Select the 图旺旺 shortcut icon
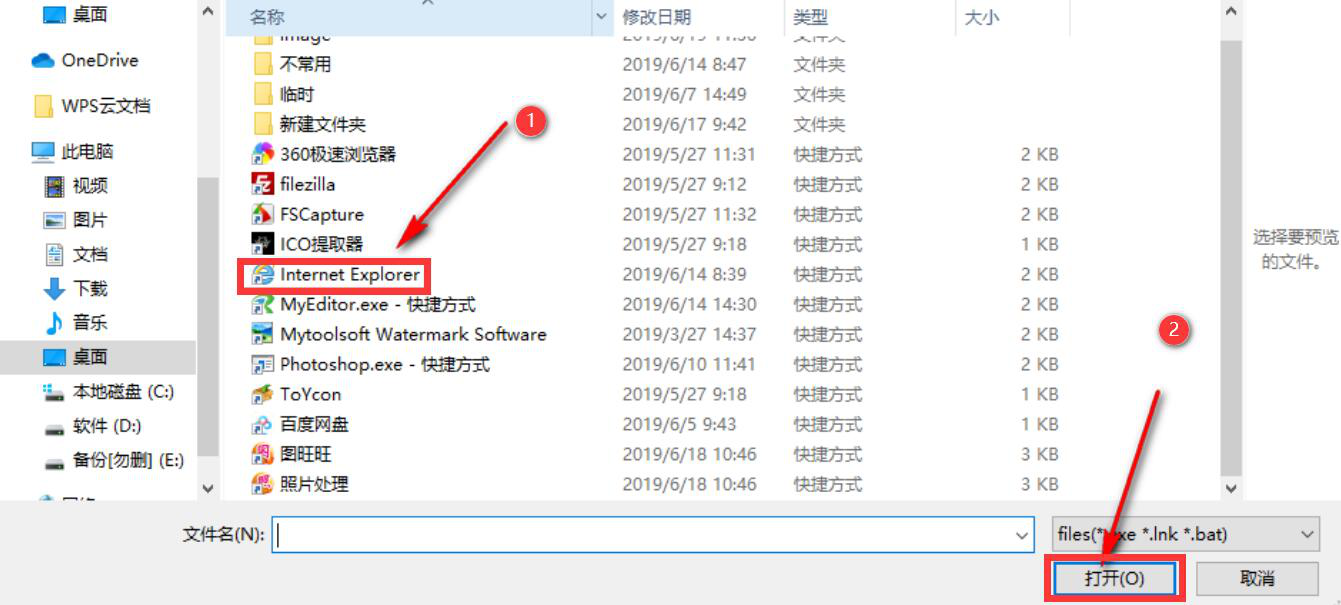The width and height of the screenshot is (1341, 605). pos(263,454)
